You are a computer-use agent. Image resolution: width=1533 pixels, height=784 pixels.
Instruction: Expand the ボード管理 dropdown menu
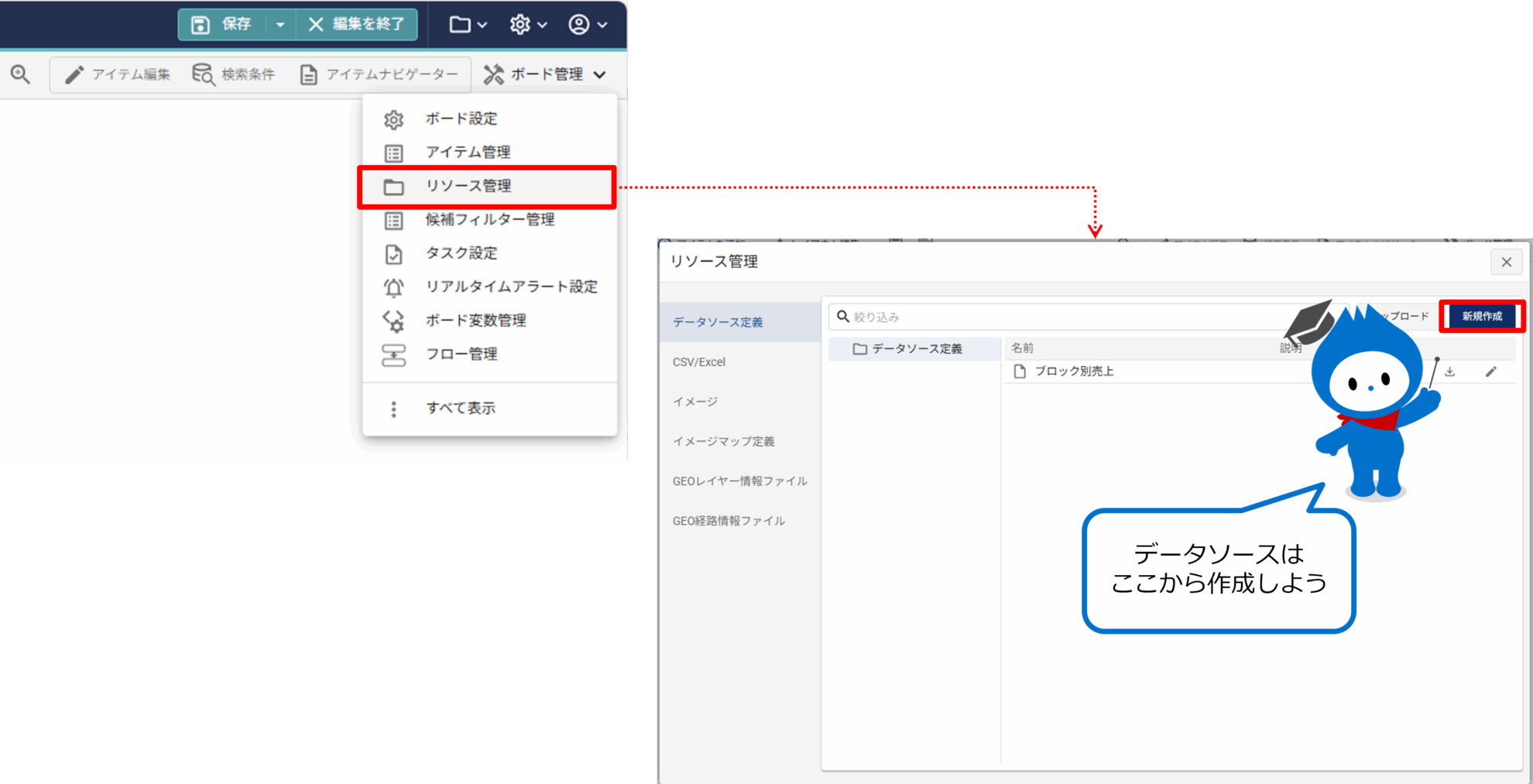coord(545,74)
